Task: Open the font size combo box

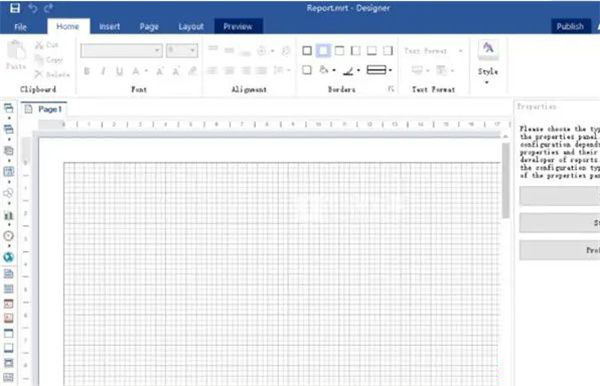Action: (x=182, y=50)
